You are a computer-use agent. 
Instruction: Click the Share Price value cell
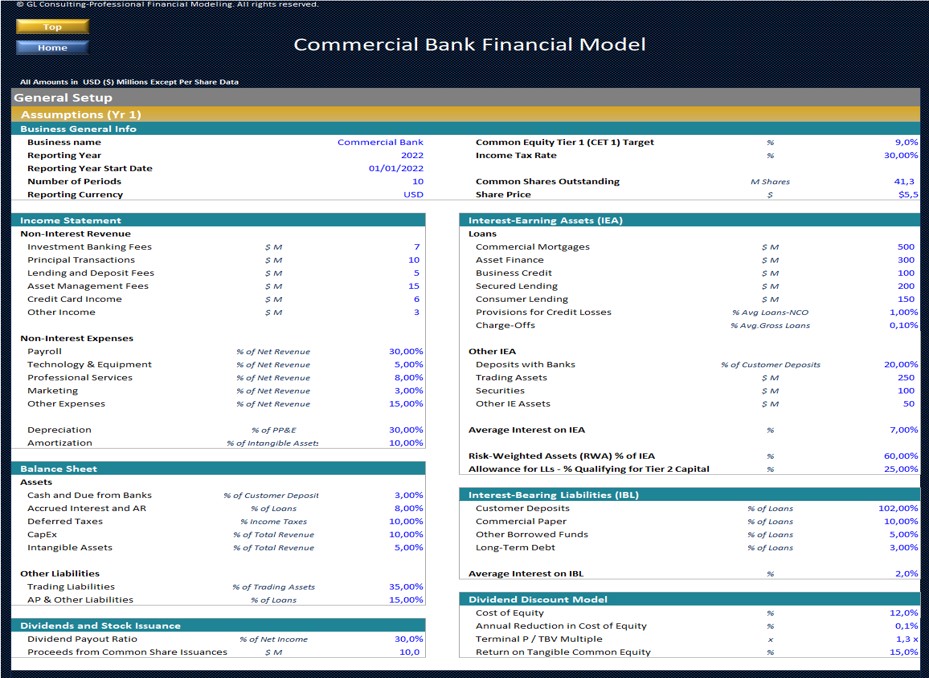click(904, 194)
